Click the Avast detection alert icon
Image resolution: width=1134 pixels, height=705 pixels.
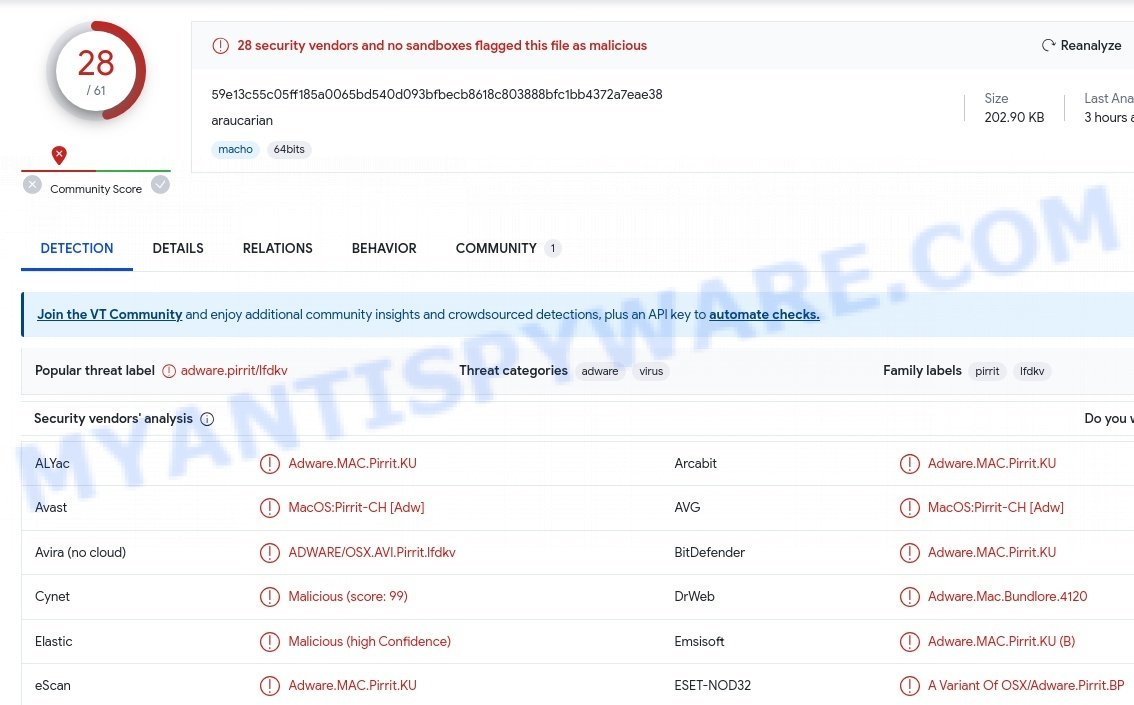point(270,508)
